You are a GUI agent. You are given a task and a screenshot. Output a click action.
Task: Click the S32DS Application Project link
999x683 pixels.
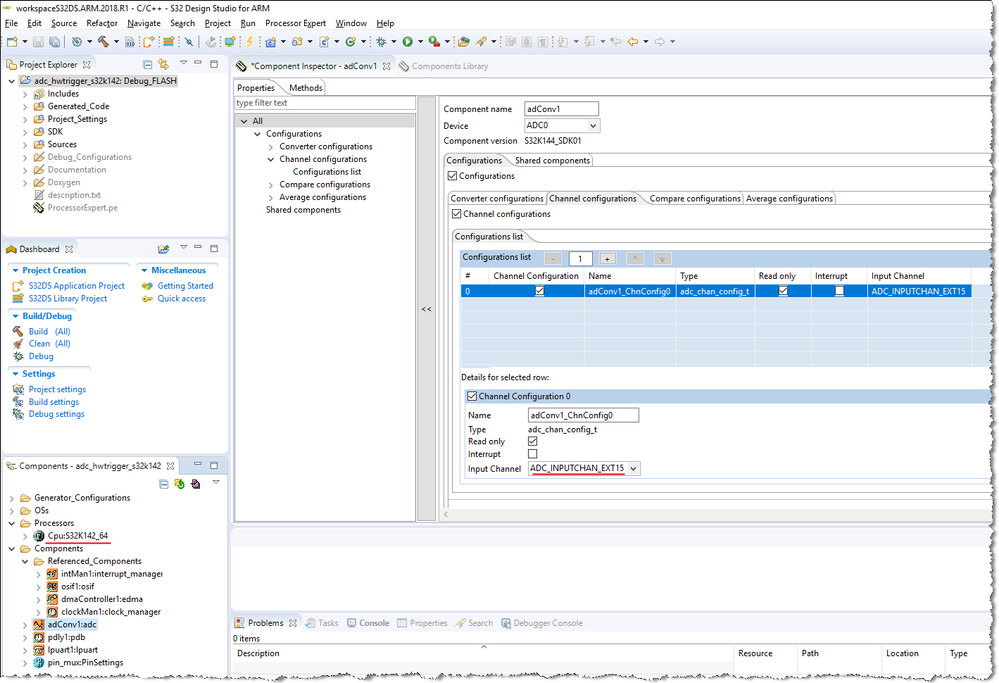76,286
